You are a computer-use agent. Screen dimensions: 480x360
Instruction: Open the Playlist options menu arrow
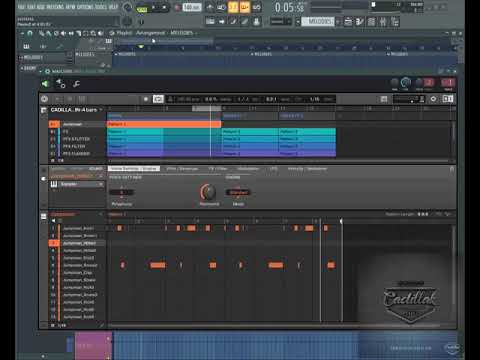(x=22, y=33)
